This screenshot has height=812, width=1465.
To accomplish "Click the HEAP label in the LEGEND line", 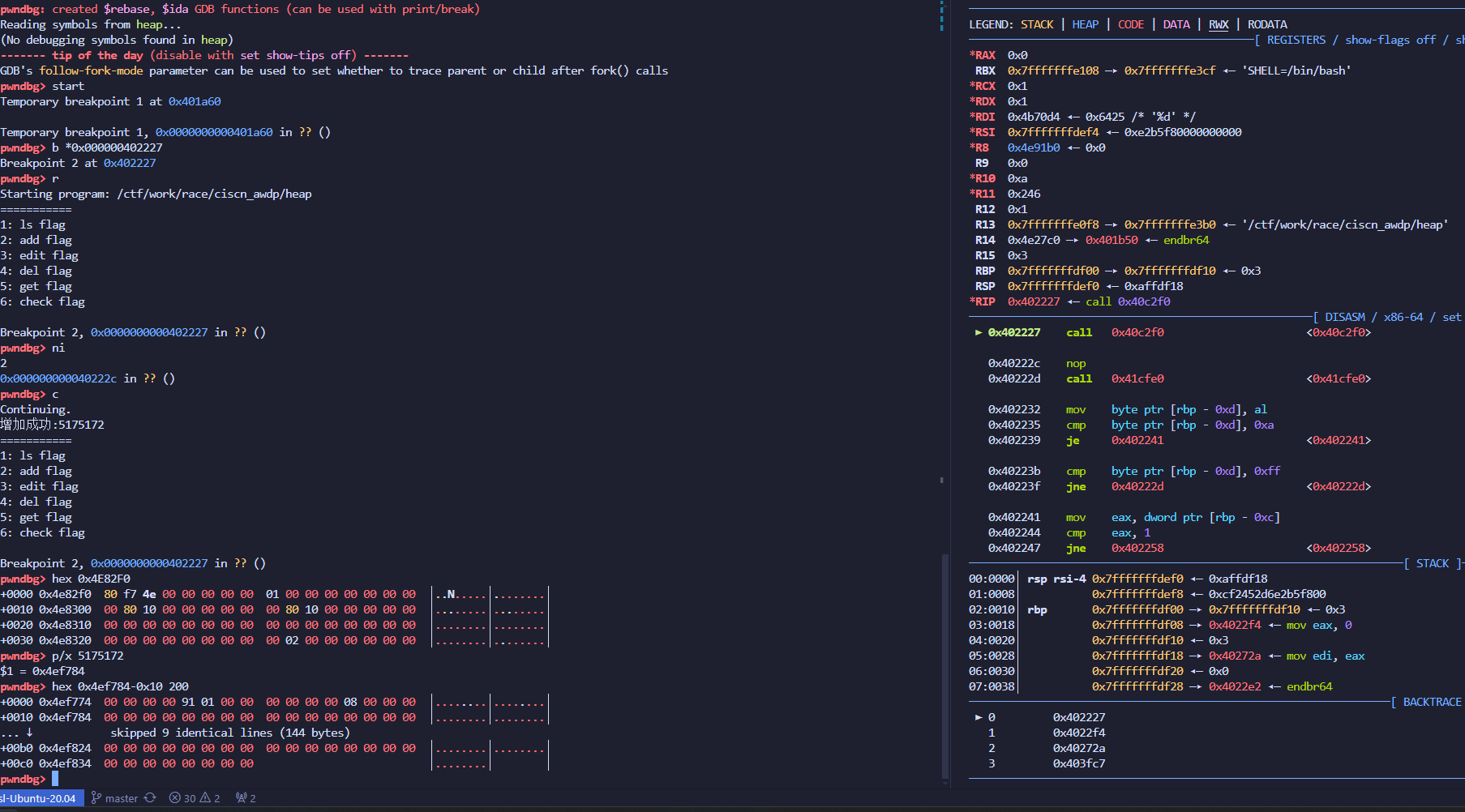I will pos(1086,24).
